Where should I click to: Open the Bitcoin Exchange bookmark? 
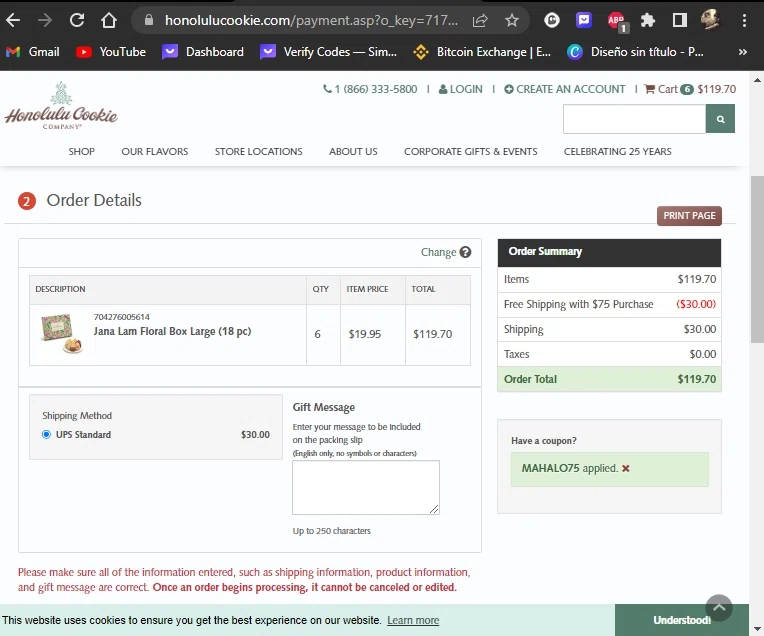click(x=482, y=52)
